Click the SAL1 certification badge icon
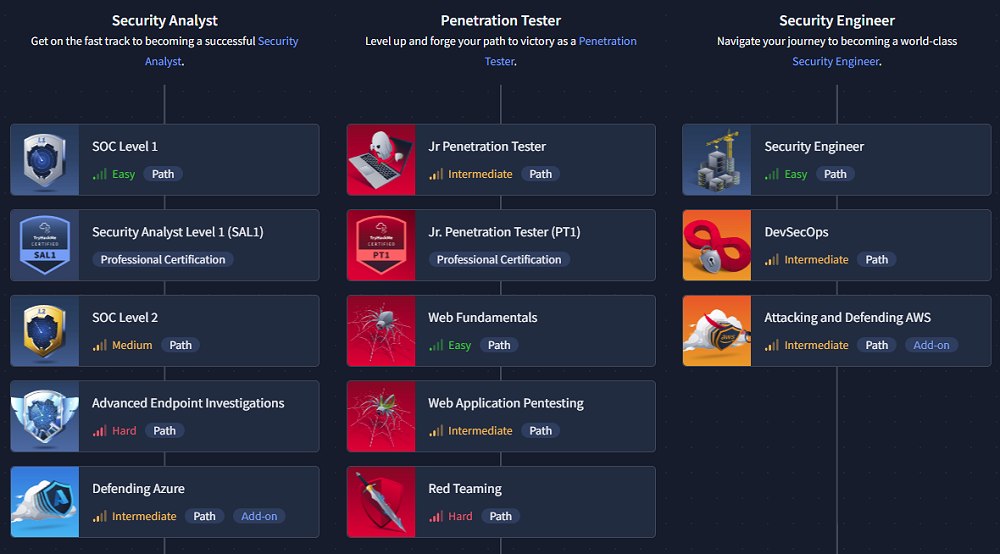Viewport: 1000px width, 554px height. pos(45,245)
